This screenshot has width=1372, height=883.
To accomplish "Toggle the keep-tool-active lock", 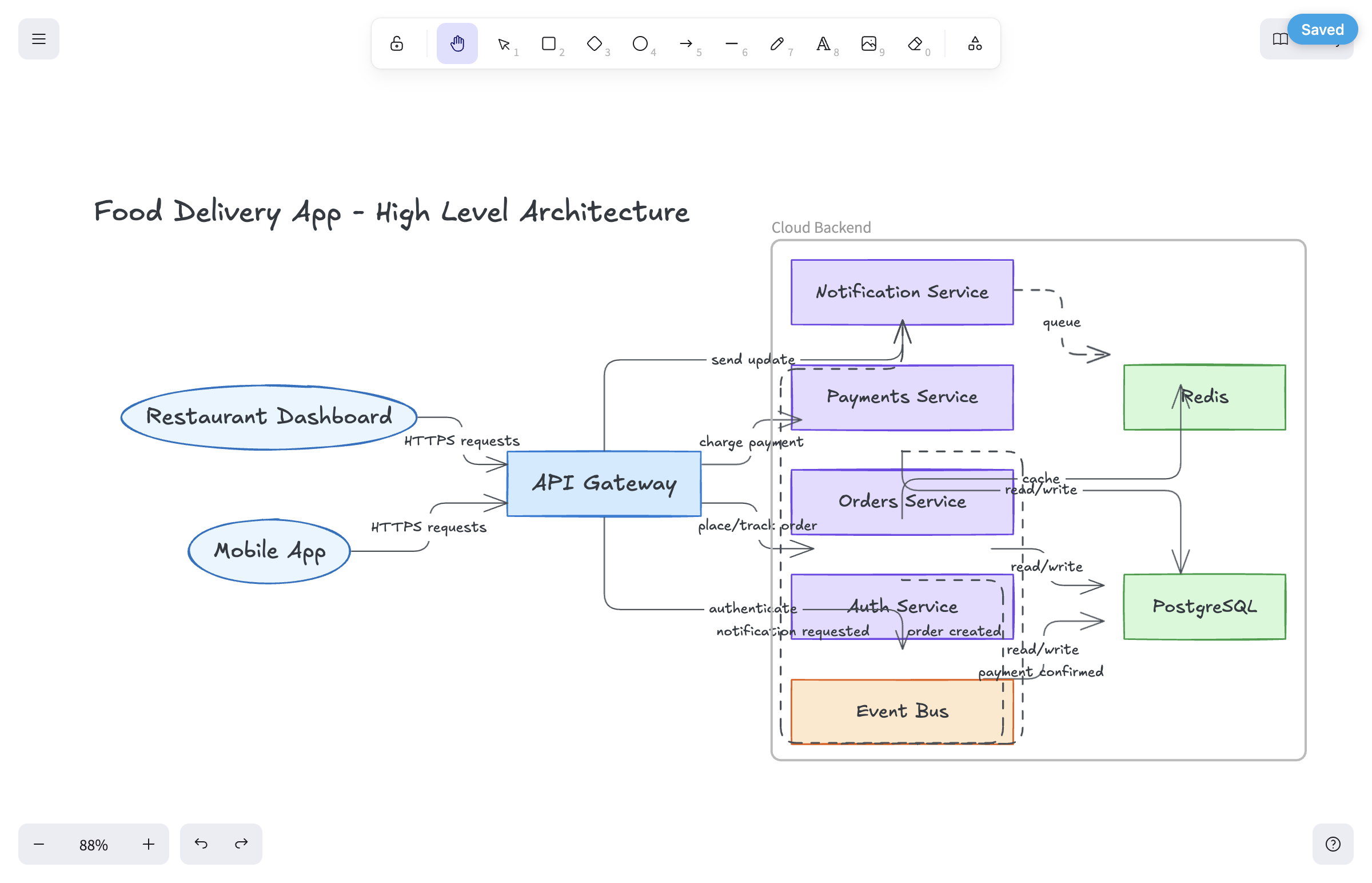I will (397, 43).
